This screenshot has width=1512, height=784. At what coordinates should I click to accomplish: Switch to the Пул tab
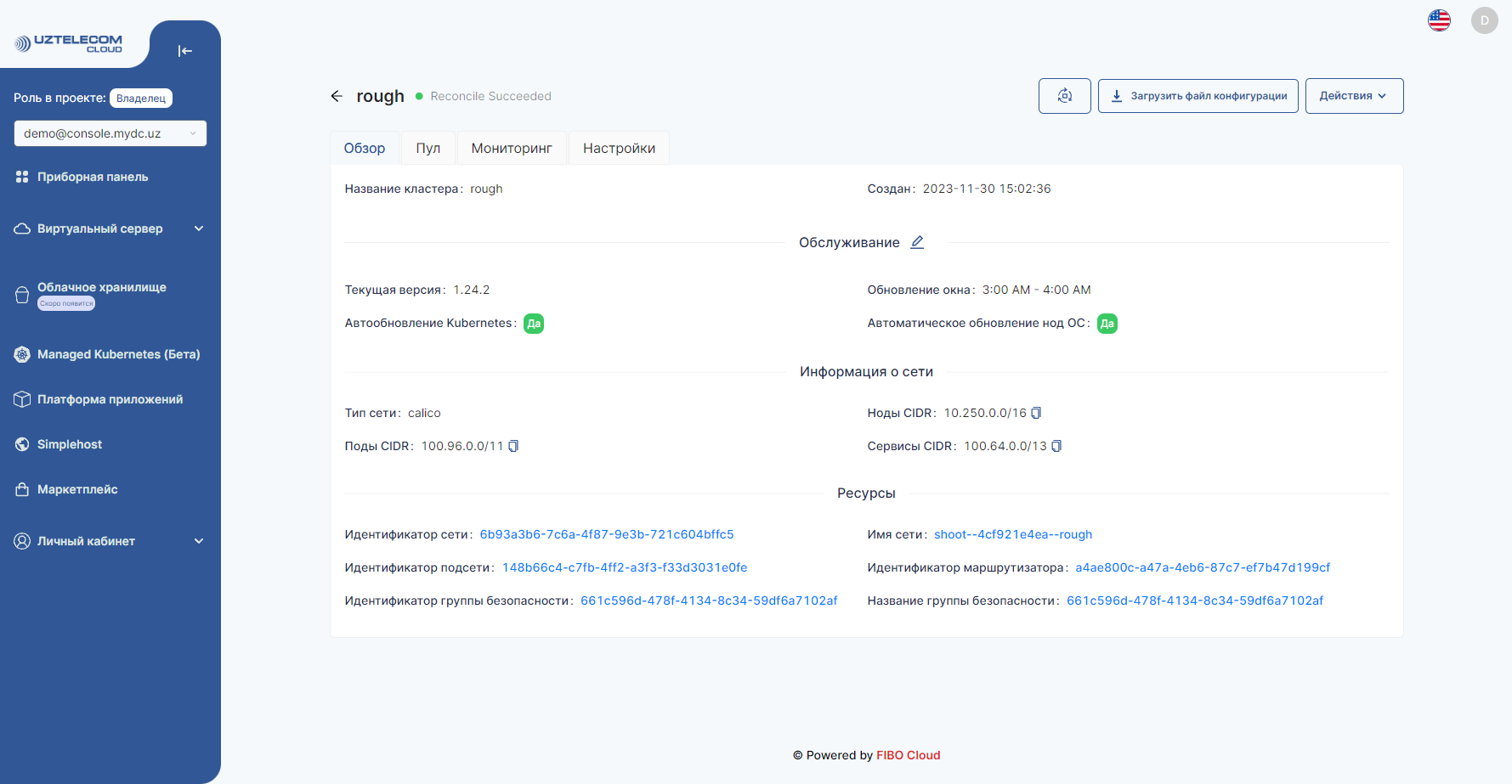click(428, 148)
